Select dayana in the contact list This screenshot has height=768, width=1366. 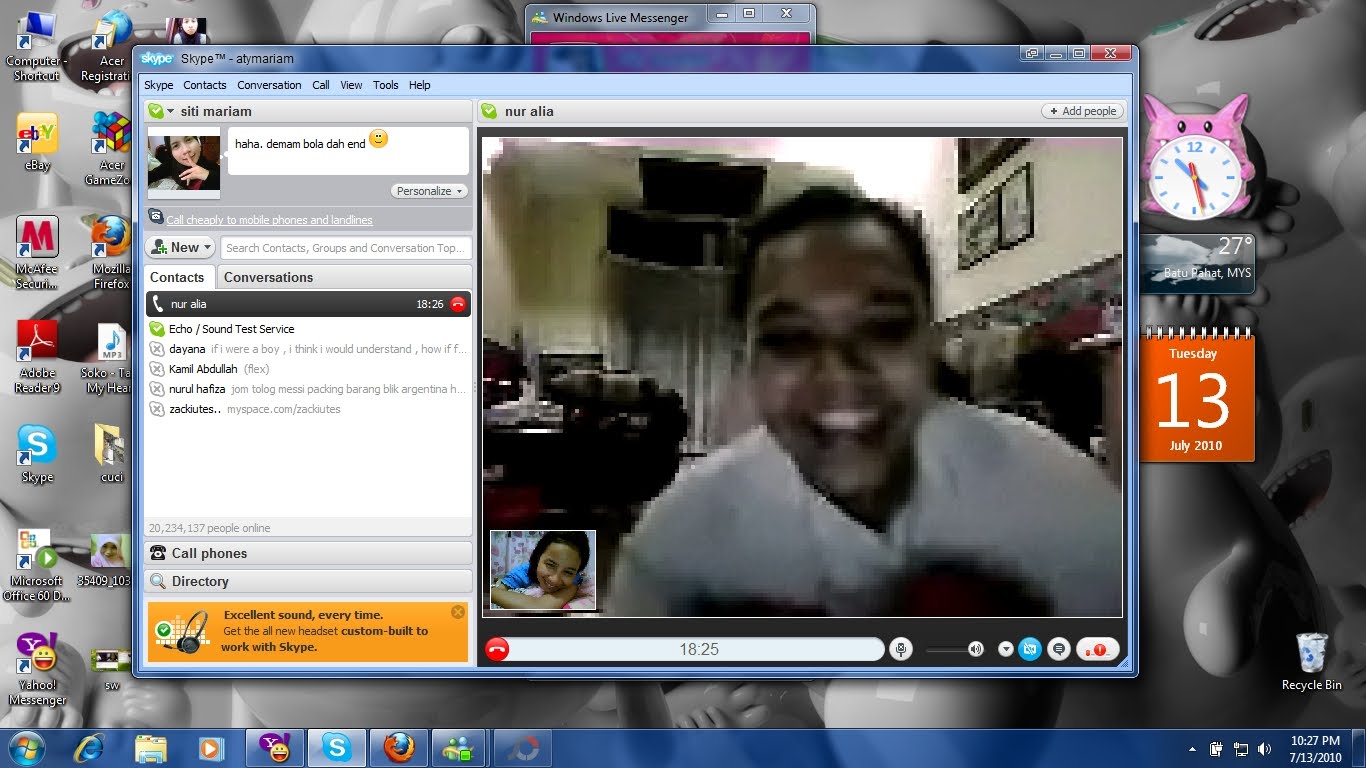pos(307,349)
